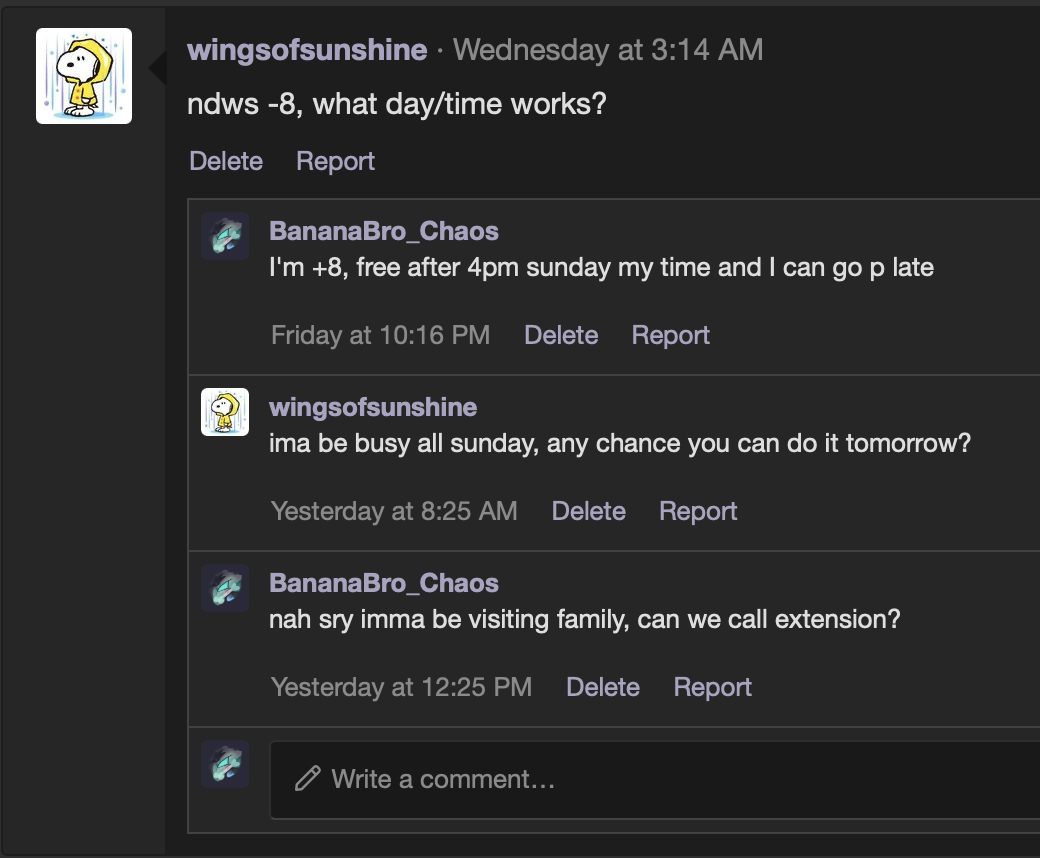The image size is (1040, 858).
Task: Report the Yesterday 12:25 PM comment
Action: [712, 687]
